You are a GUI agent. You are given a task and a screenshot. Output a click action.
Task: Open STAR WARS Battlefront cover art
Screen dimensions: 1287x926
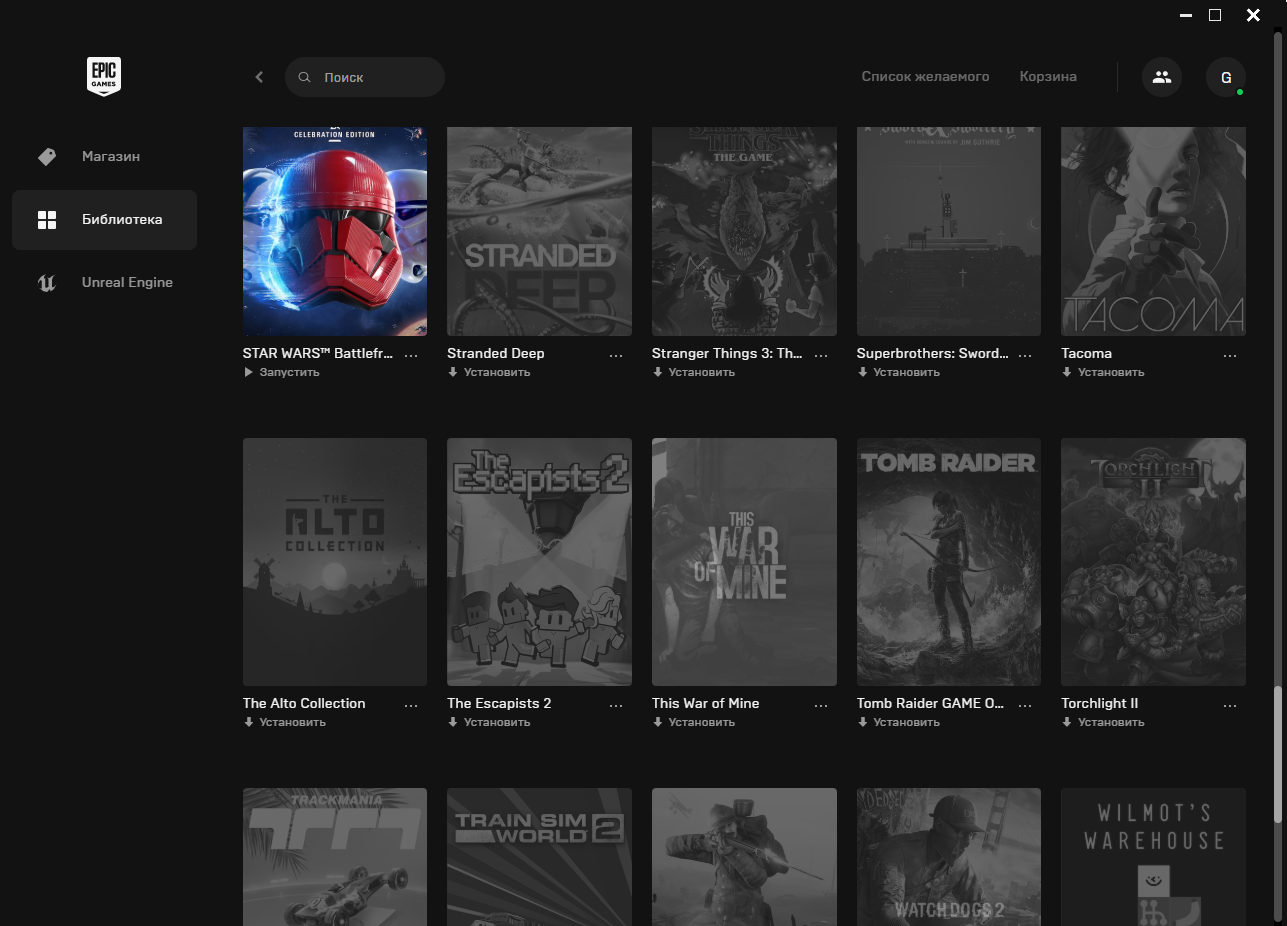point(335,231)
